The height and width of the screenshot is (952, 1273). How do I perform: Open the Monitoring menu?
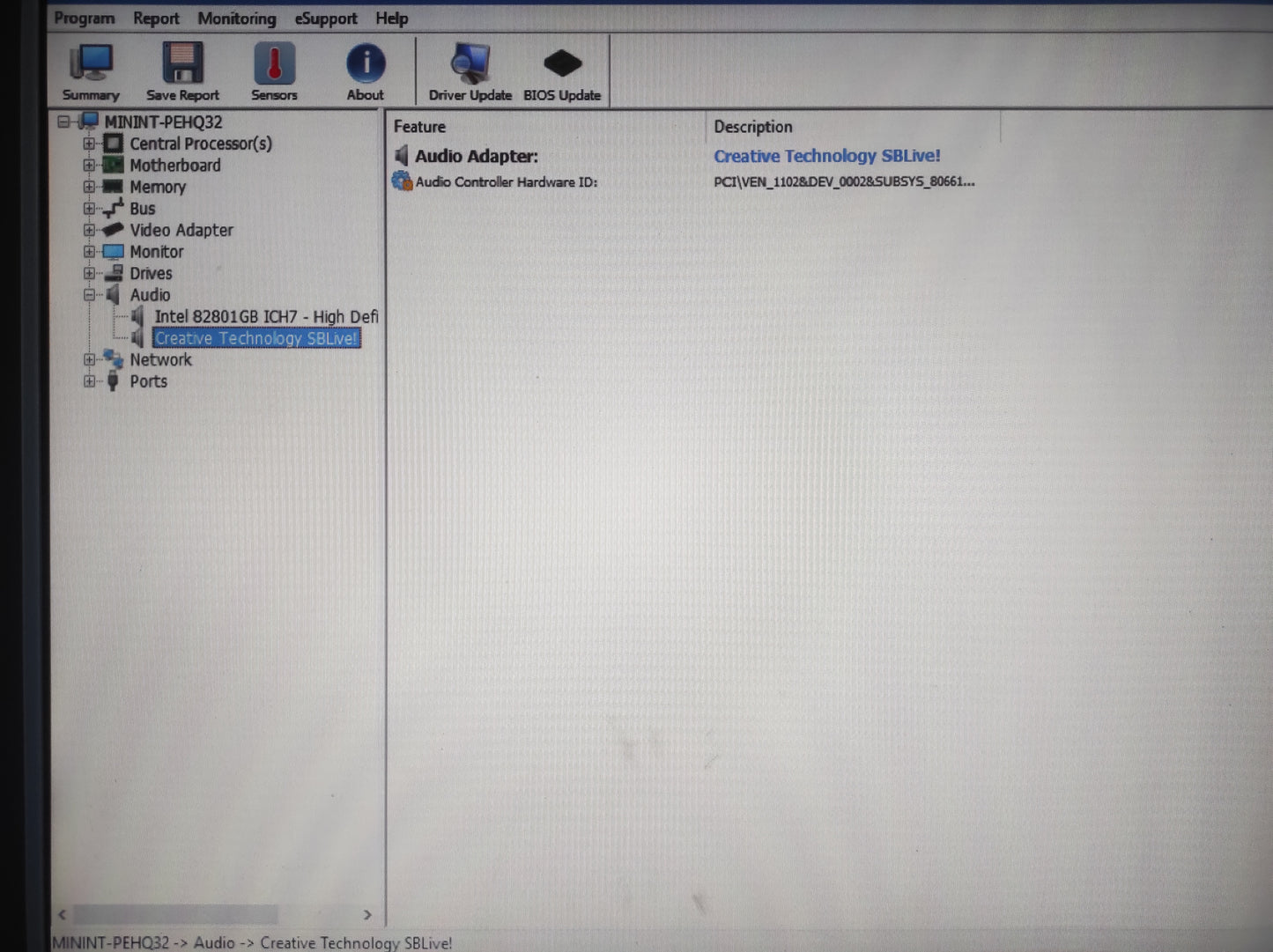tap(236, 18)
